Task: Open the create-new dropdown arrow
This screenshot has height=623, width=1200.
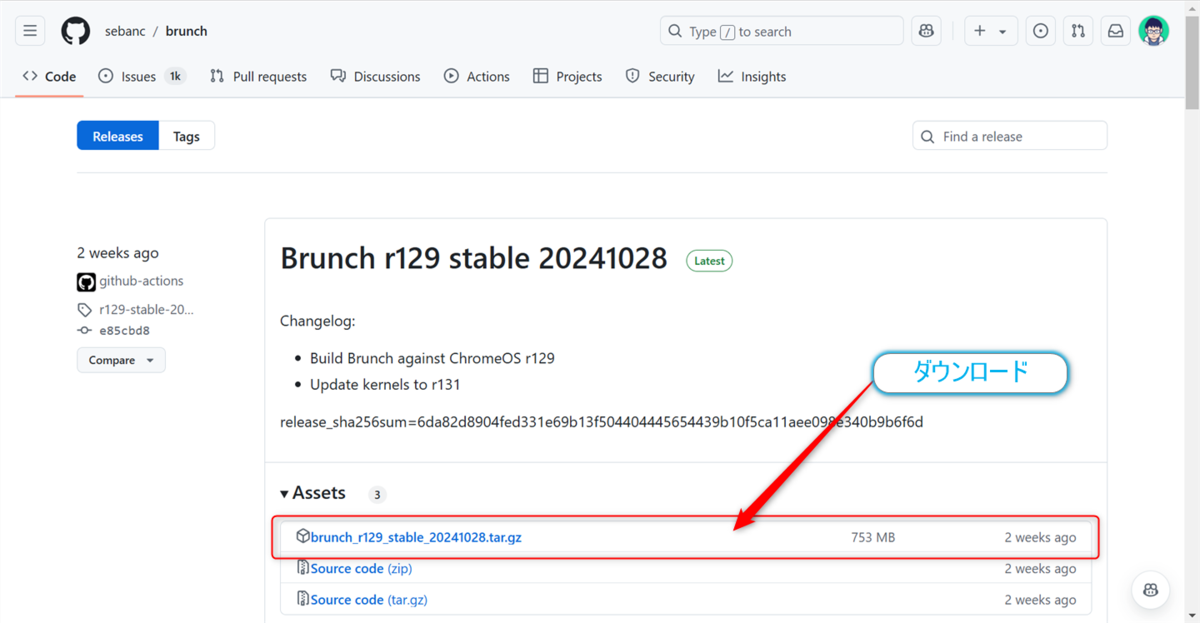Action: [x=1003, y=32]
